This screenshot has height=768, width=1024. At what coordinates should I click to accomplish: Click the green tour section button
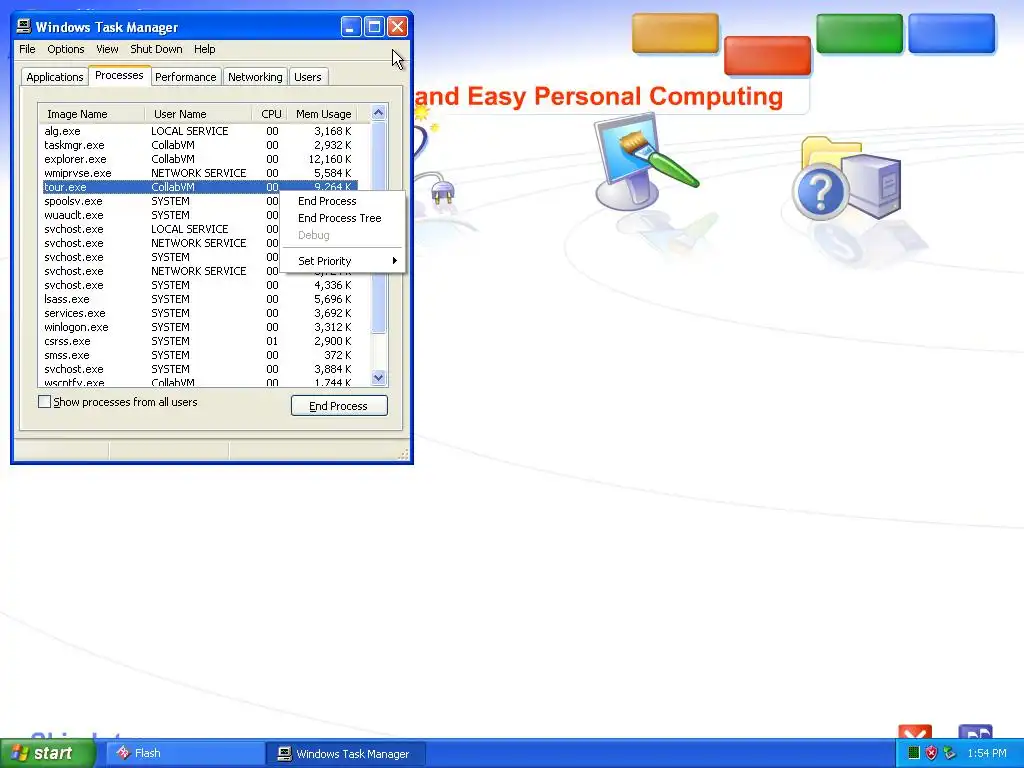[x=859, y=33]
